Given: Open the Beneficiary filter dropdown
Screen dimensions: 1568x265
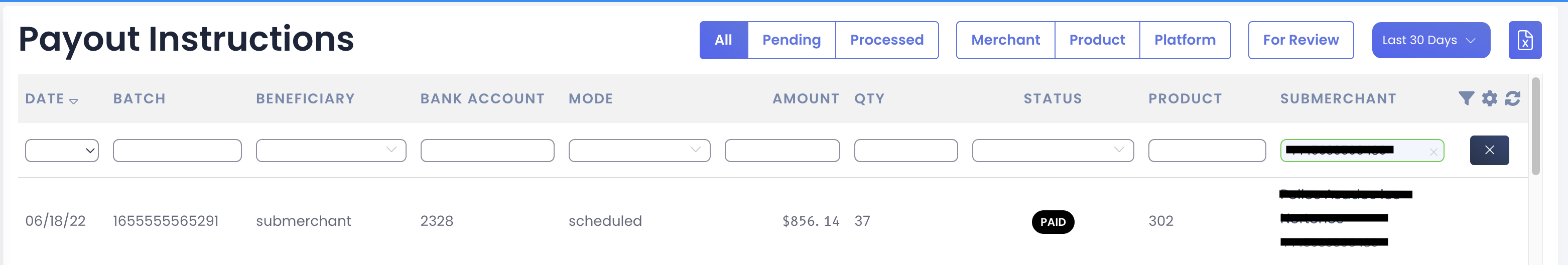Looking at the screenshot, I should pos(331,151).
